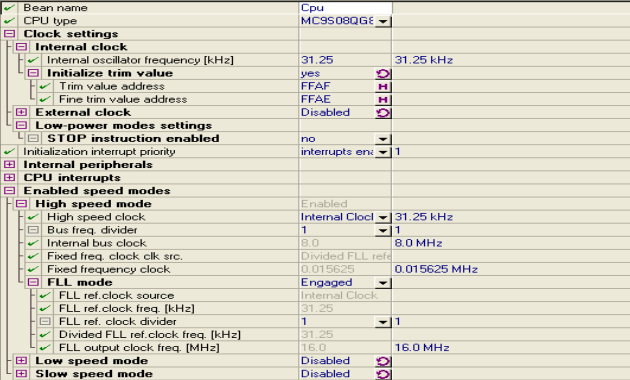Click the 16.0 MHz FLL output value
The width and height of the screenshot is (630, 380).
point(422,347)
